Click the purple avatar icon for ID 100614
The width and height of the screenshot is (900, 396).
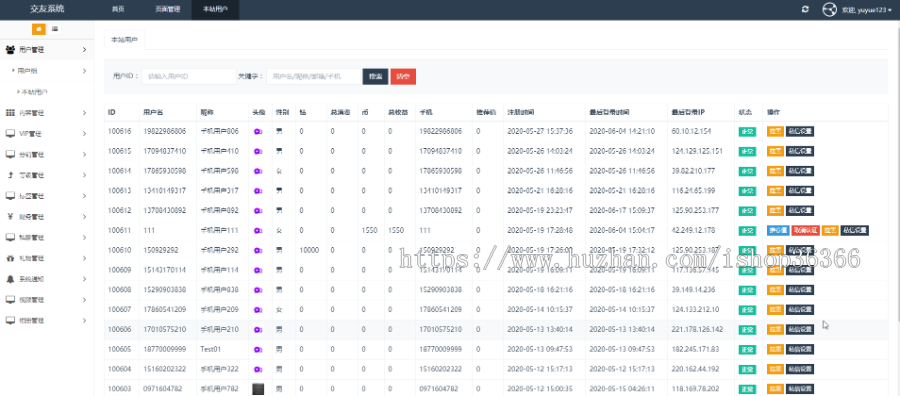click(258, 171)
